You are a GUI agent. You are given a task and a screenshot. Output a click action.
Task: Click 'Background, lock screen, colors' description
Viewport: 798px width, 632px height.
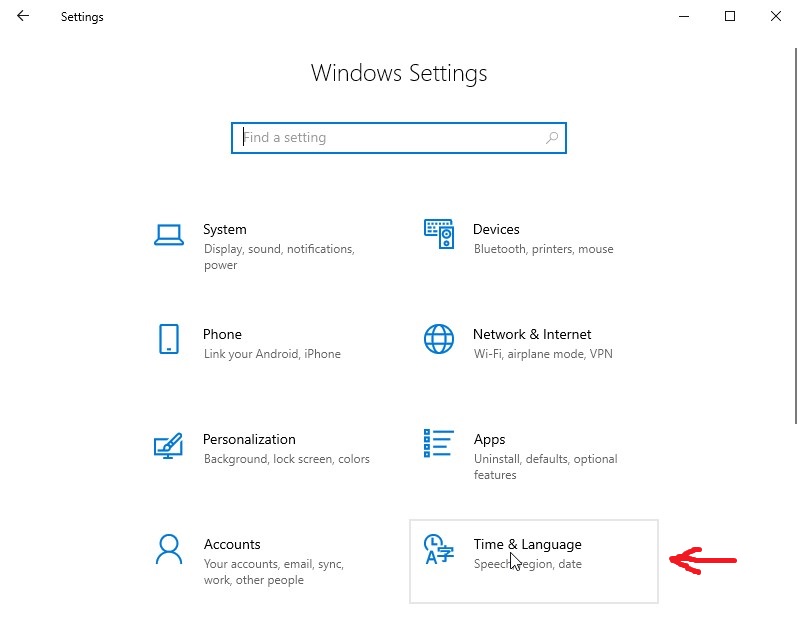point(287,459)
